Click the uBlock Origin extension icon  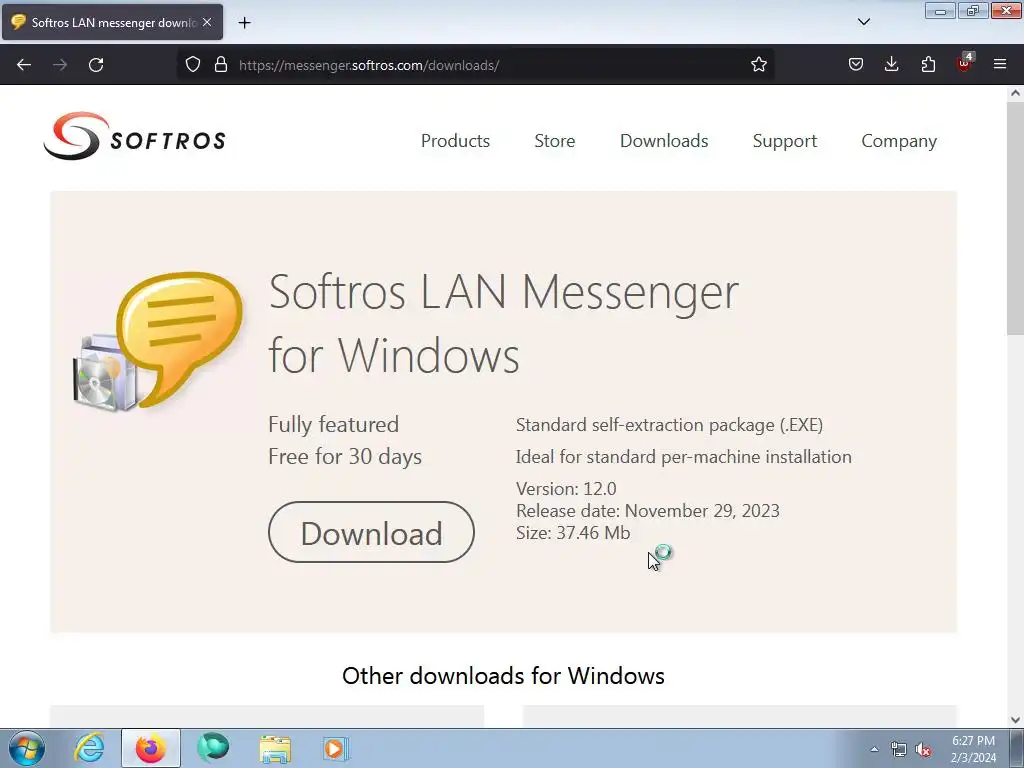coord(965,63)
